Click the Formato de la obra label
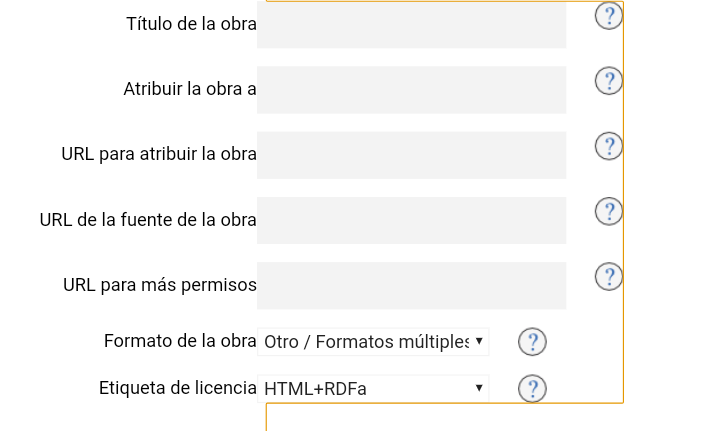Image resolution: width=720 pixels, height=431 pixels. coord(180,341)
